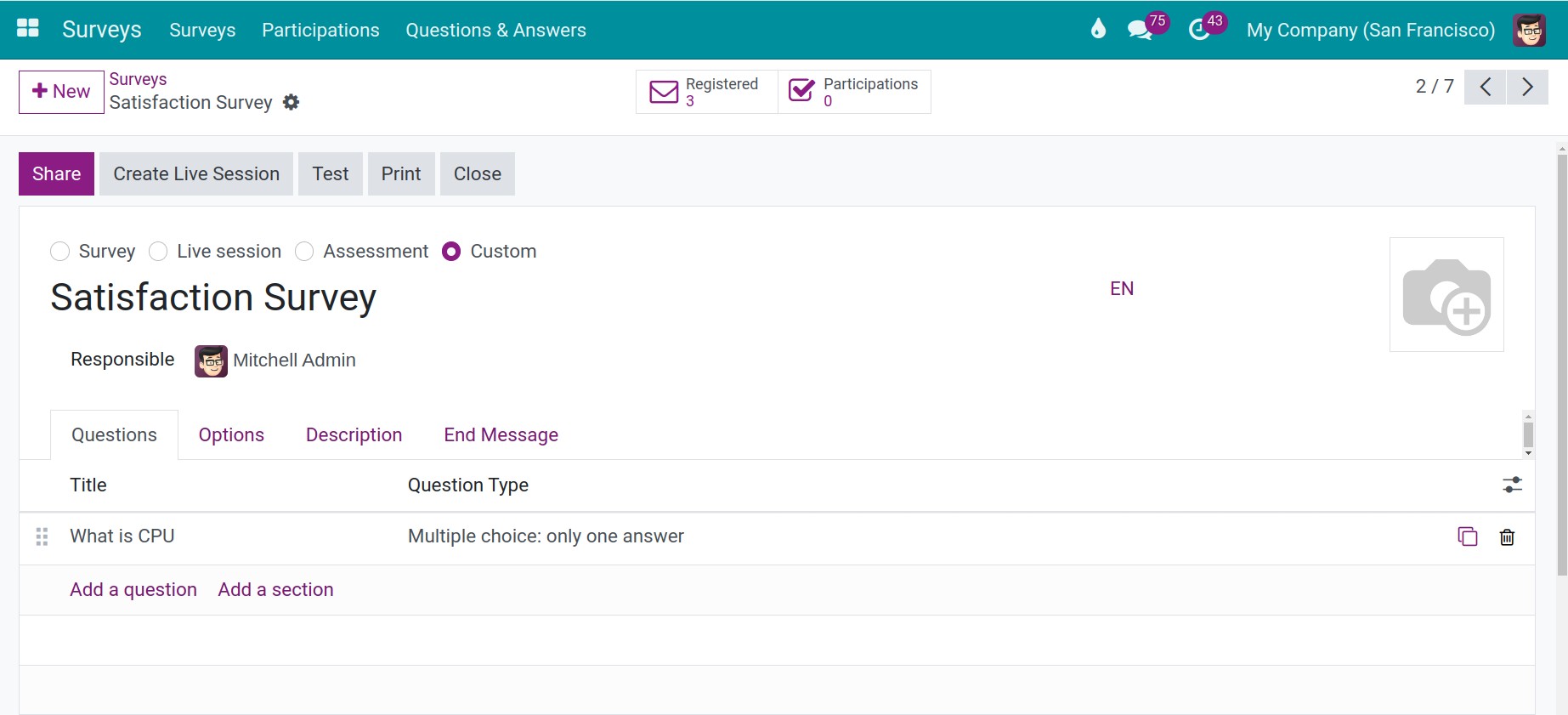Select the Assessment radio button

click(x=304, y=252)
